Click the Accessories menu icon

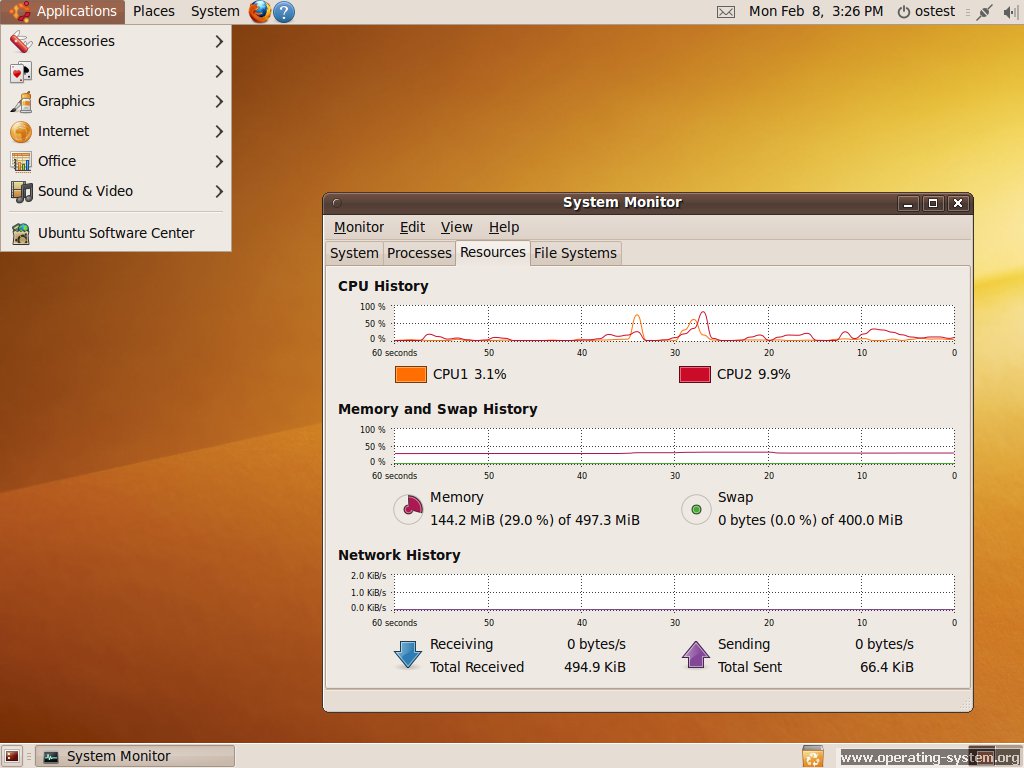click(21, 42)
